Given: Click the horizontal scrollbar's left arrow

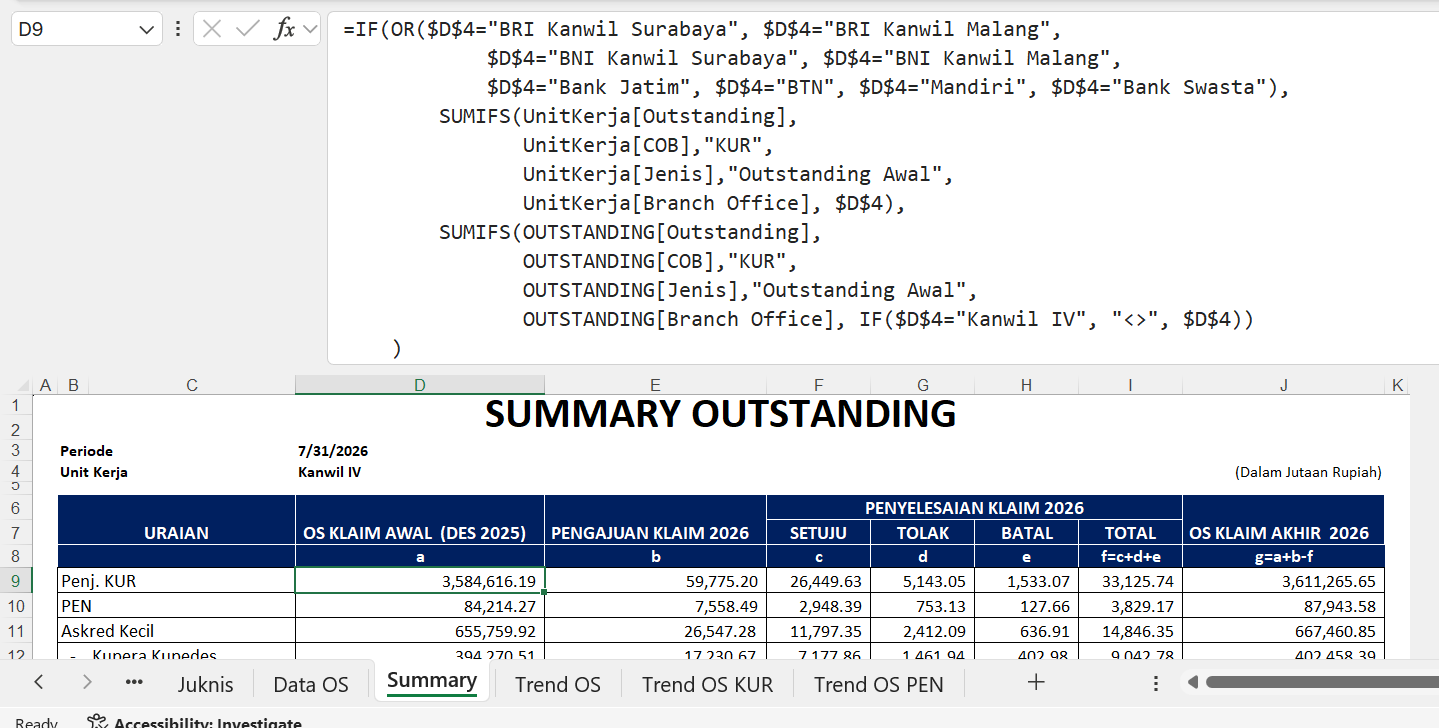Looking at the screenshot, I should point(1192,683).
